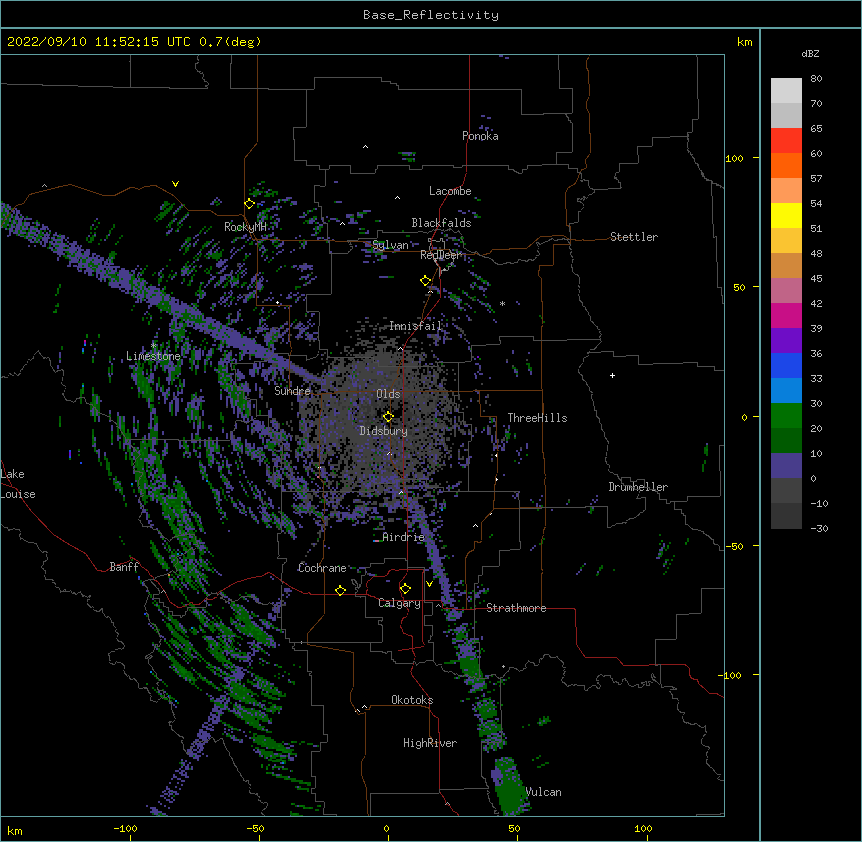The width and height of the screenshot is (862, 842).
Task: Click the white plus marker west of Drumheller area
Action: 612,375
